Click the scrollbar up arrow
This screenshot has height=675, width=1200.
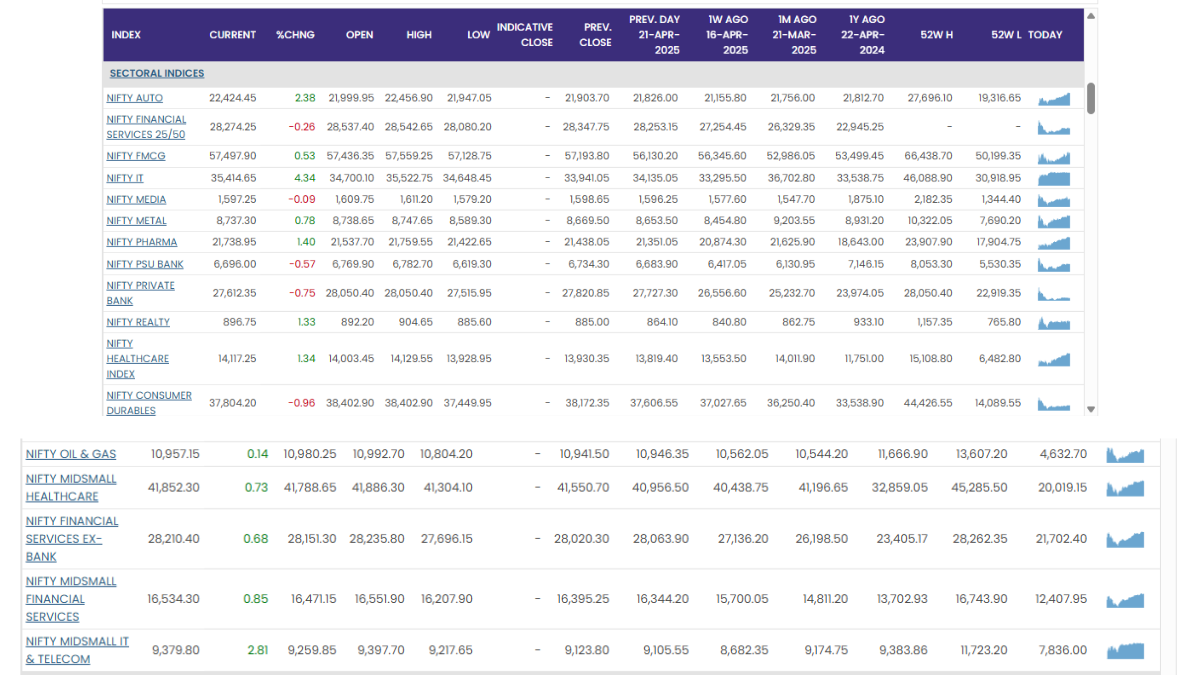tap(1091, 16)
